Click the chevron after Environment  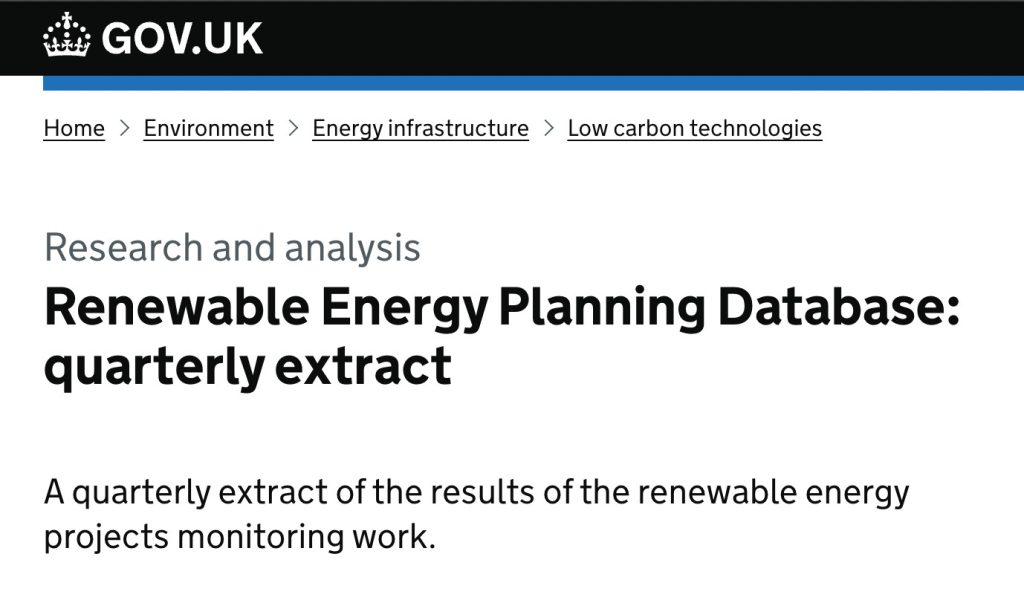tap(293, 128)
